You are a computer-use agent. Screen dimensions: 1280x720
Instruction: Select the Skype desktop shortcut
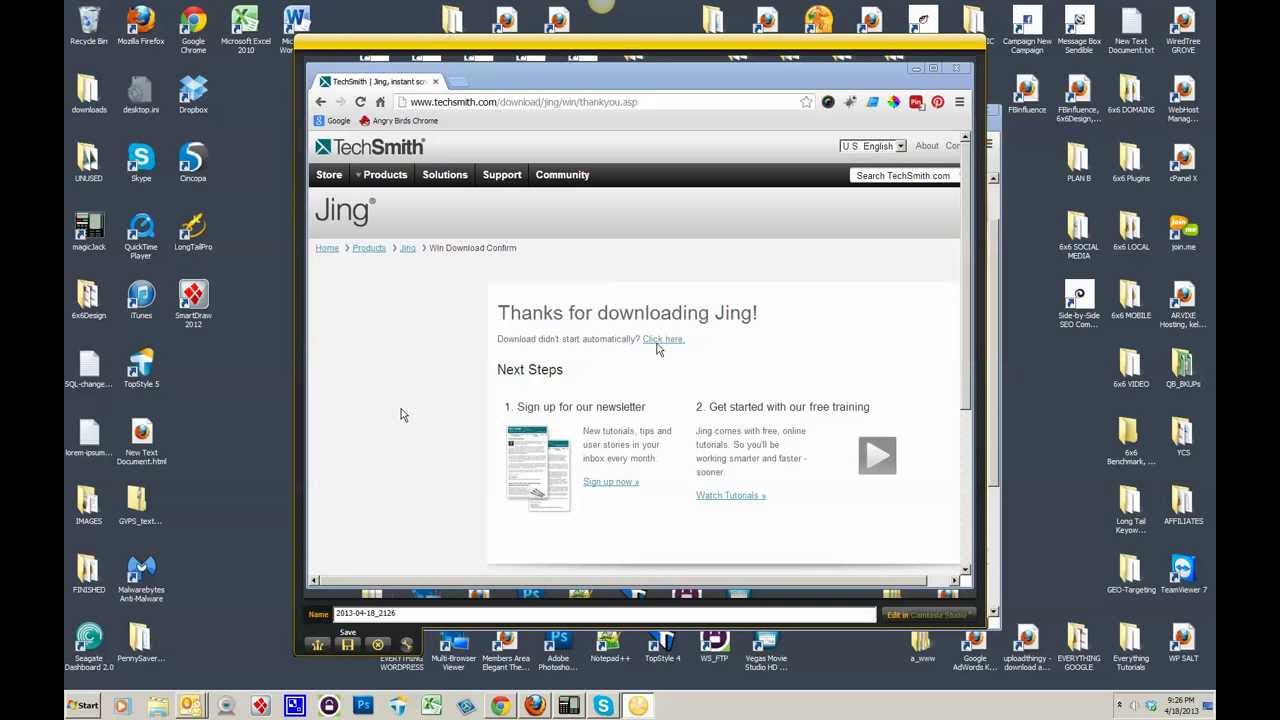141,164
